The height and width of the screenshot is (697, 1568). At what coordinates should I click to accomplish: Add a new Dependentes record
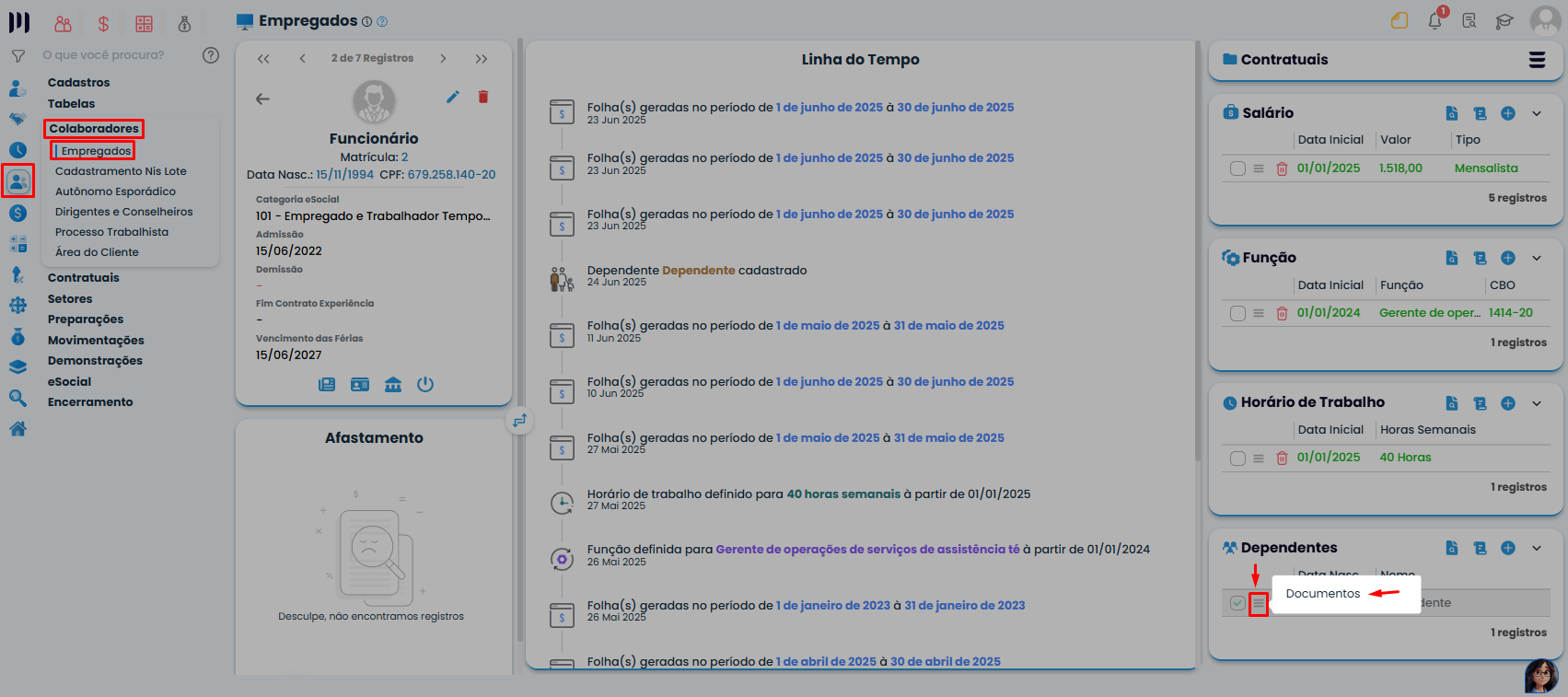[x=1508, y=548]
